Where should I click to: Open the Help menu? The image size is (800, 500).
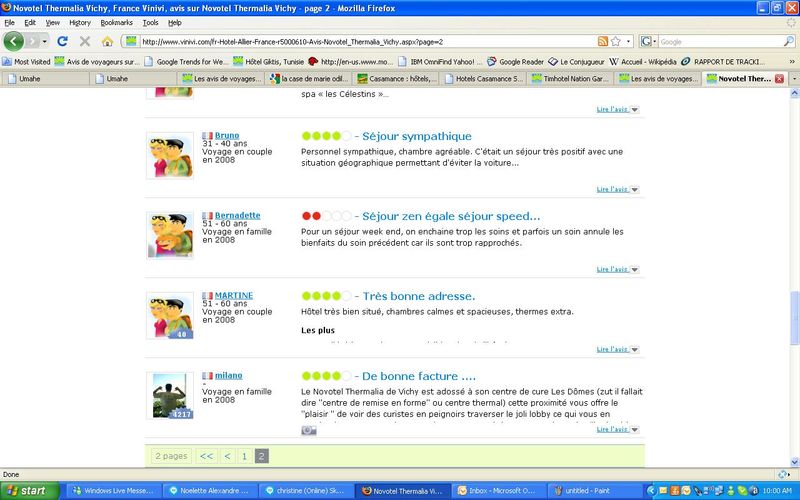pos(175,23)
